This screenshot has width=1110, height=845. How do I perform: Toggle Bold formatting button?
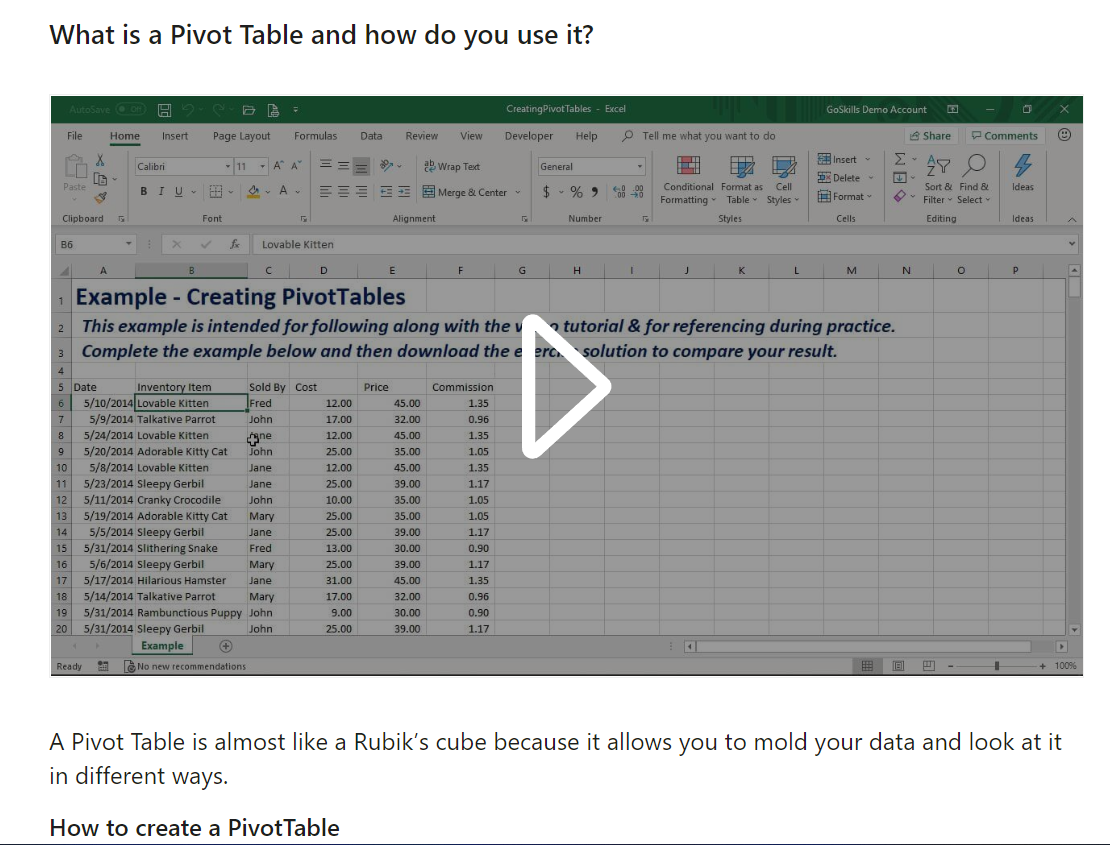pyautogui.click(x=144, y=192)
